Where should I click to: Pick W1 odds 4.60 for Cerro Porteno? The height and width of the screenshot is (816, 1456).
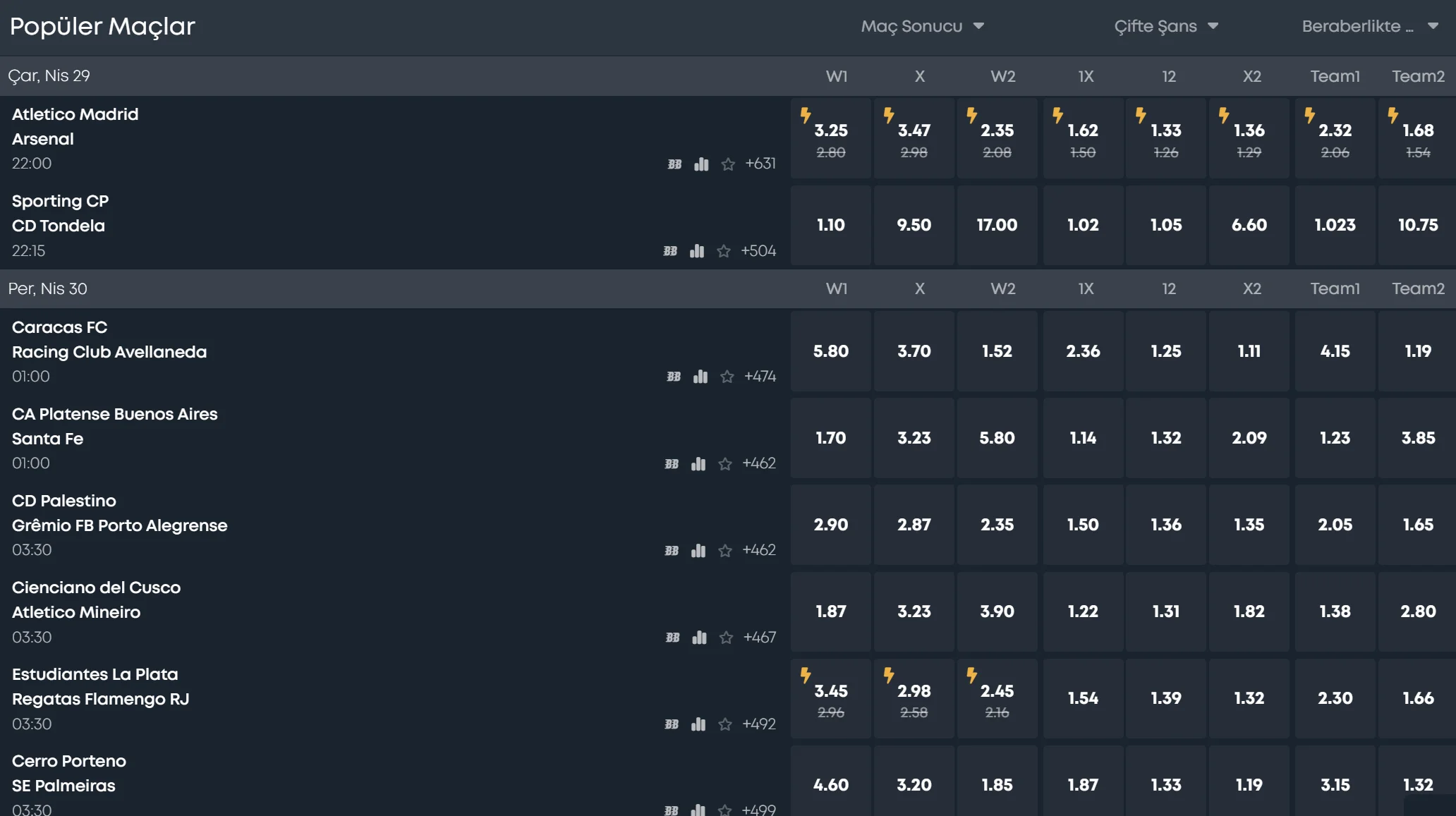coord(831,781)
